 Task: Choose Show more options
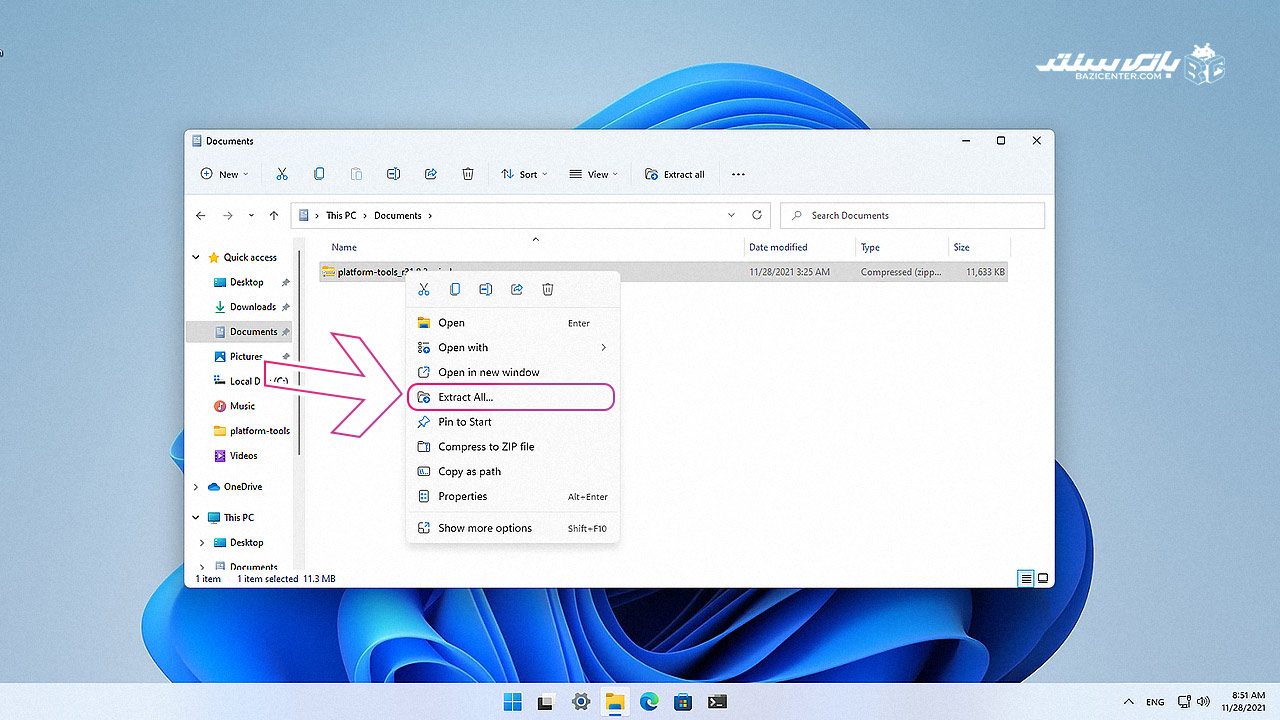coord(513,528)
